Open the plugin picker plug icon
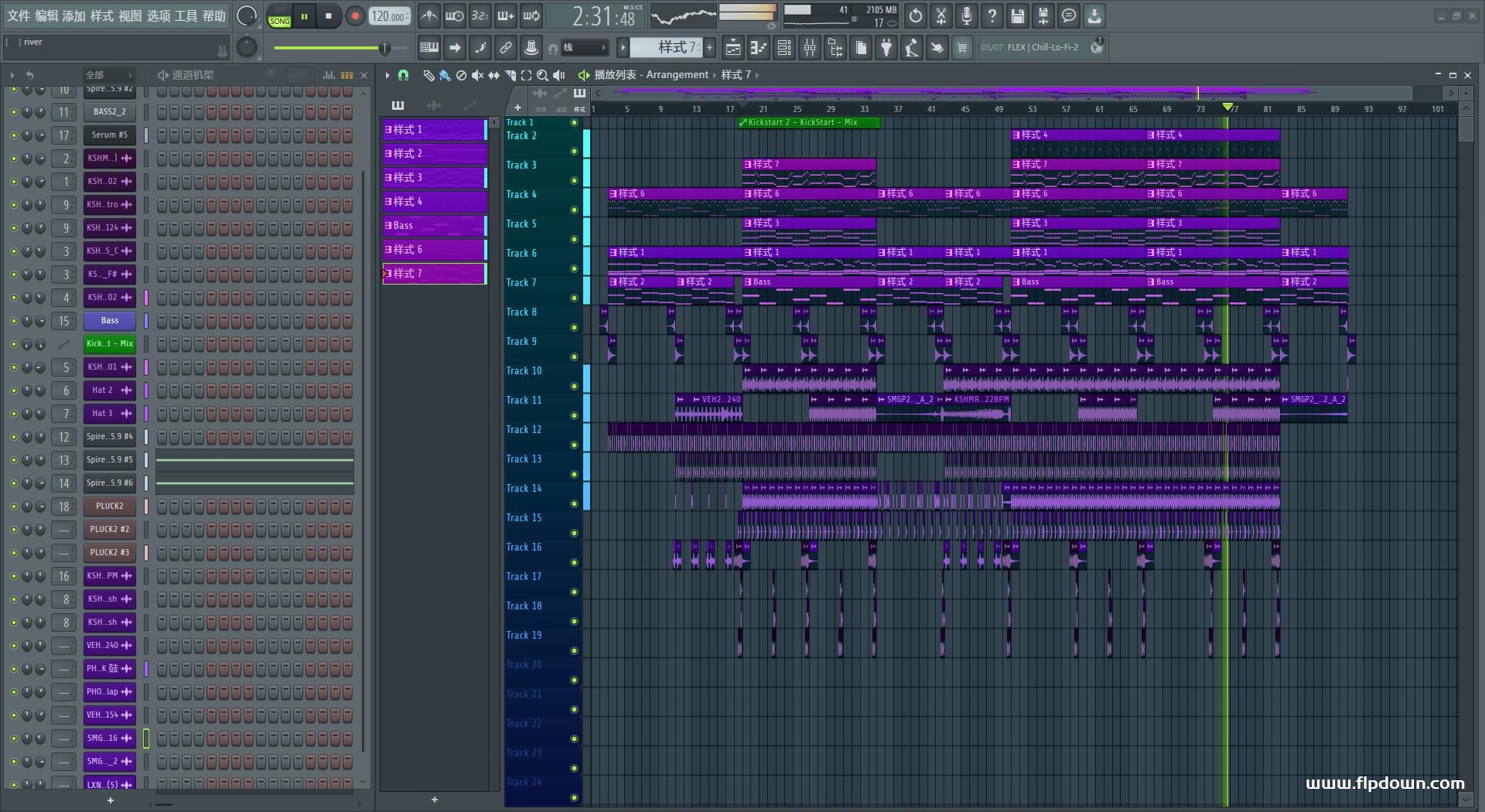Screen dimensions: 1485x812 pyautogui.click(x=886, y=47)
